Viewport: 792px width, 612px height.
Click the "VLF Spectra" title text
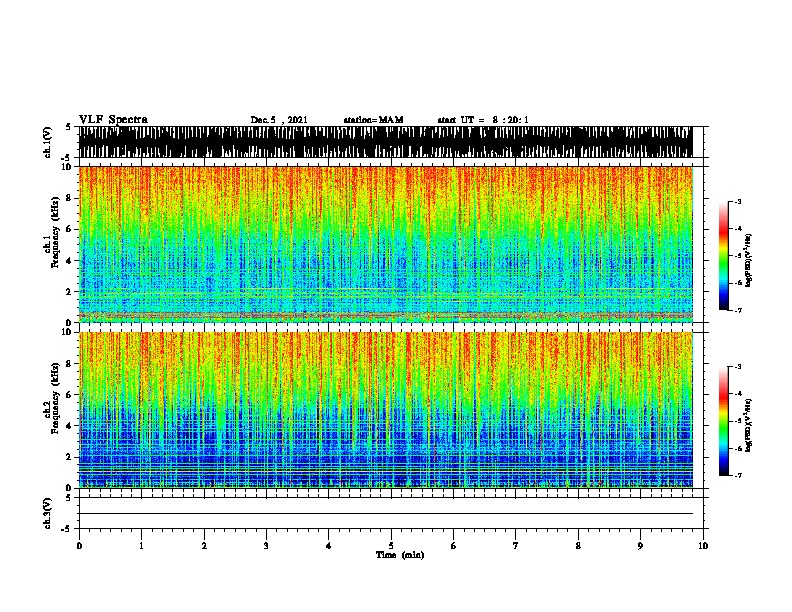point(113,120)
